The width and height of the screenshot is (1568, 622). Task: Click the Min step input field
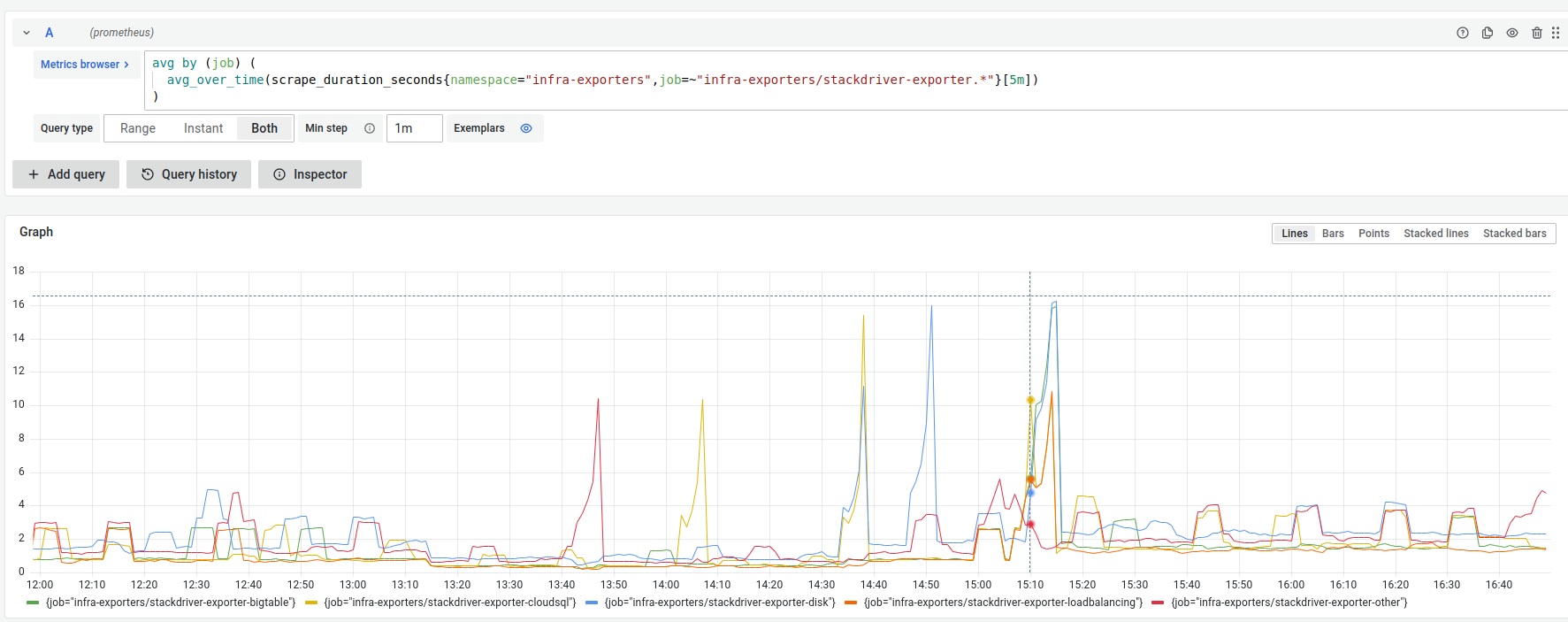[414, 128]
